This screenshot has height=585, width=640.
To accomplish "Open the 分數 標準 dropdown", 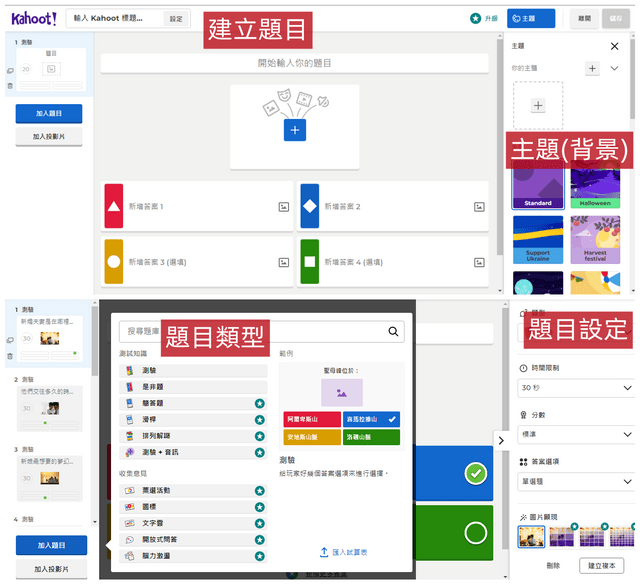I will pos(575,435).
